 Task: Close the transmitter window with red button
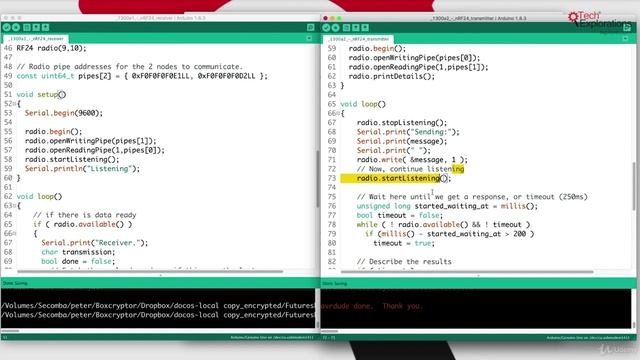coord(325,18)
